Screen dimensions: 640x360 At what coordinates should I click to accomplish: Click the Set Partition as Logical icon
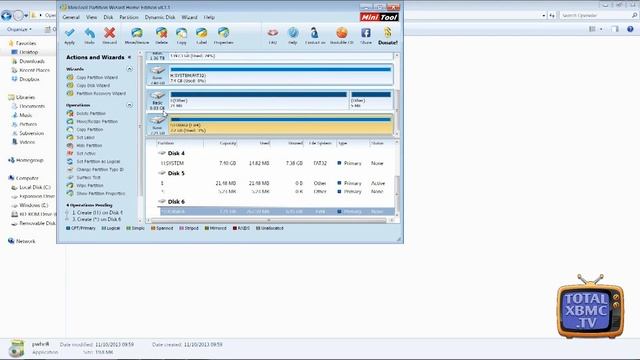point(70,161)
